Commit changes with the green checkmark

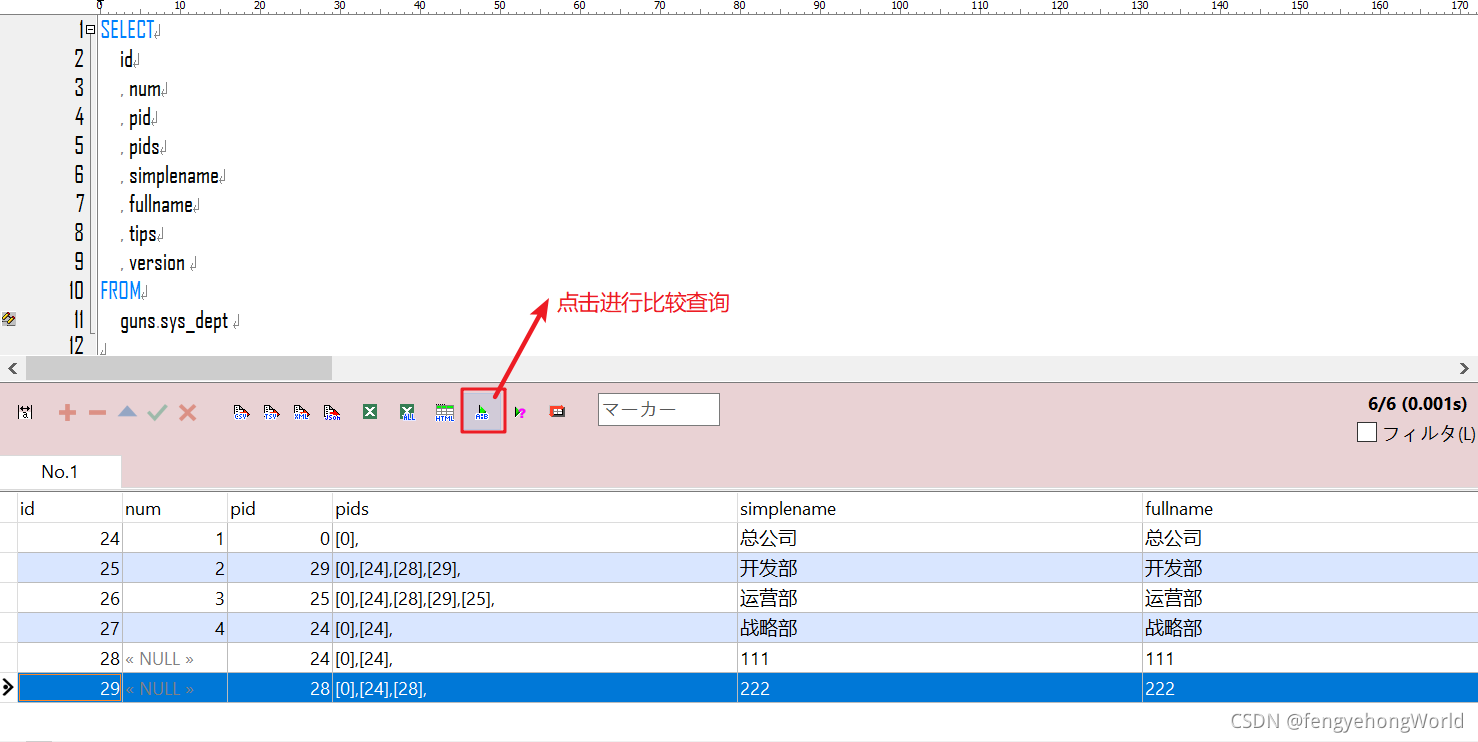pos(157,412)
